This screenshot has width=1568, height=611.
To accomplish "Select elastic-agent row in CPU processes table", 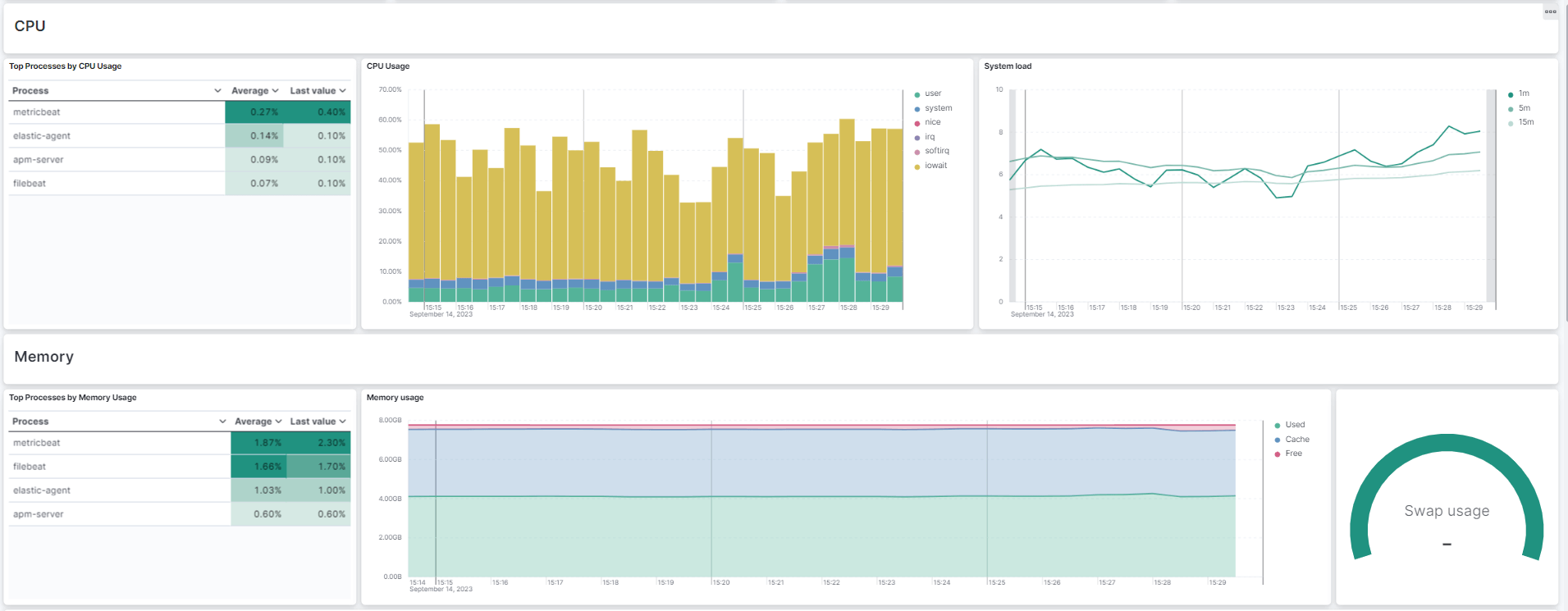I will click(x=180, y=136).
